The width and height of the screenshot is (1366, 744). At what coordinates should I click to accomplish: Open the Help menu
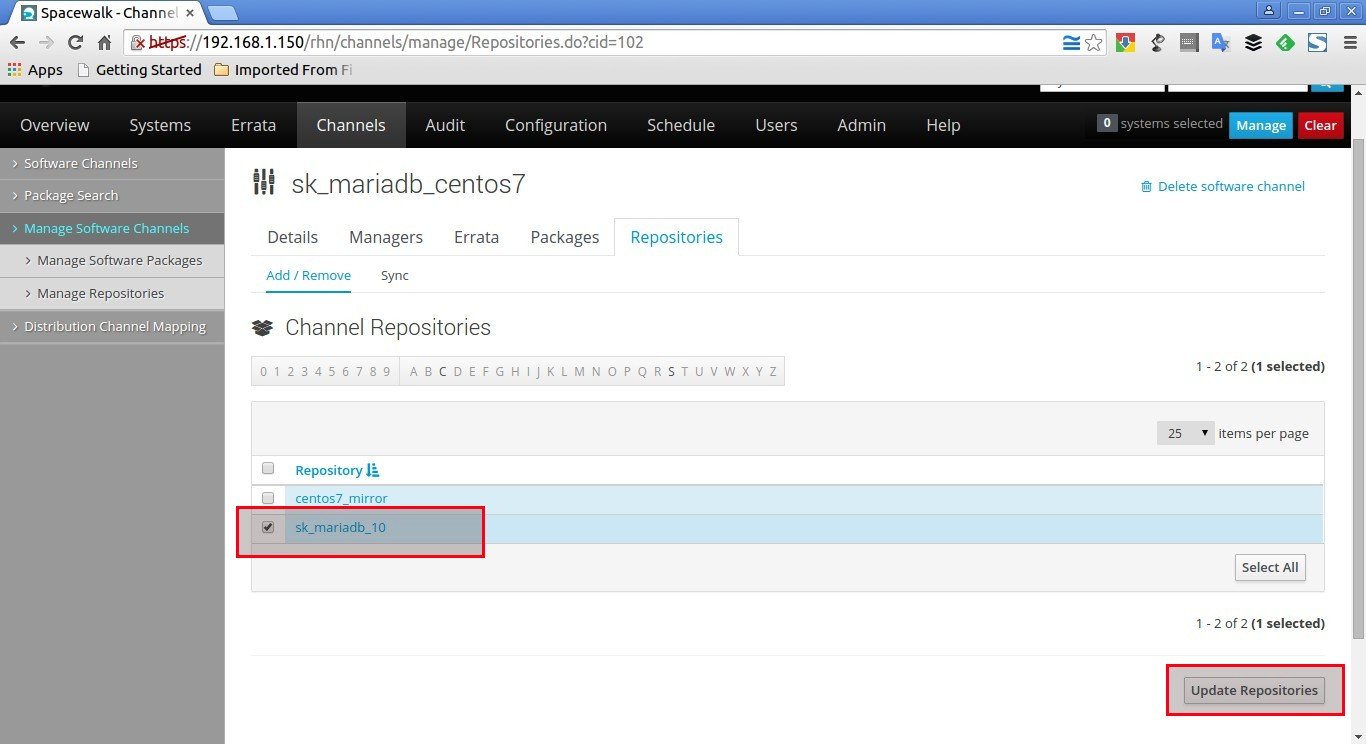click(x=943, y=125)
